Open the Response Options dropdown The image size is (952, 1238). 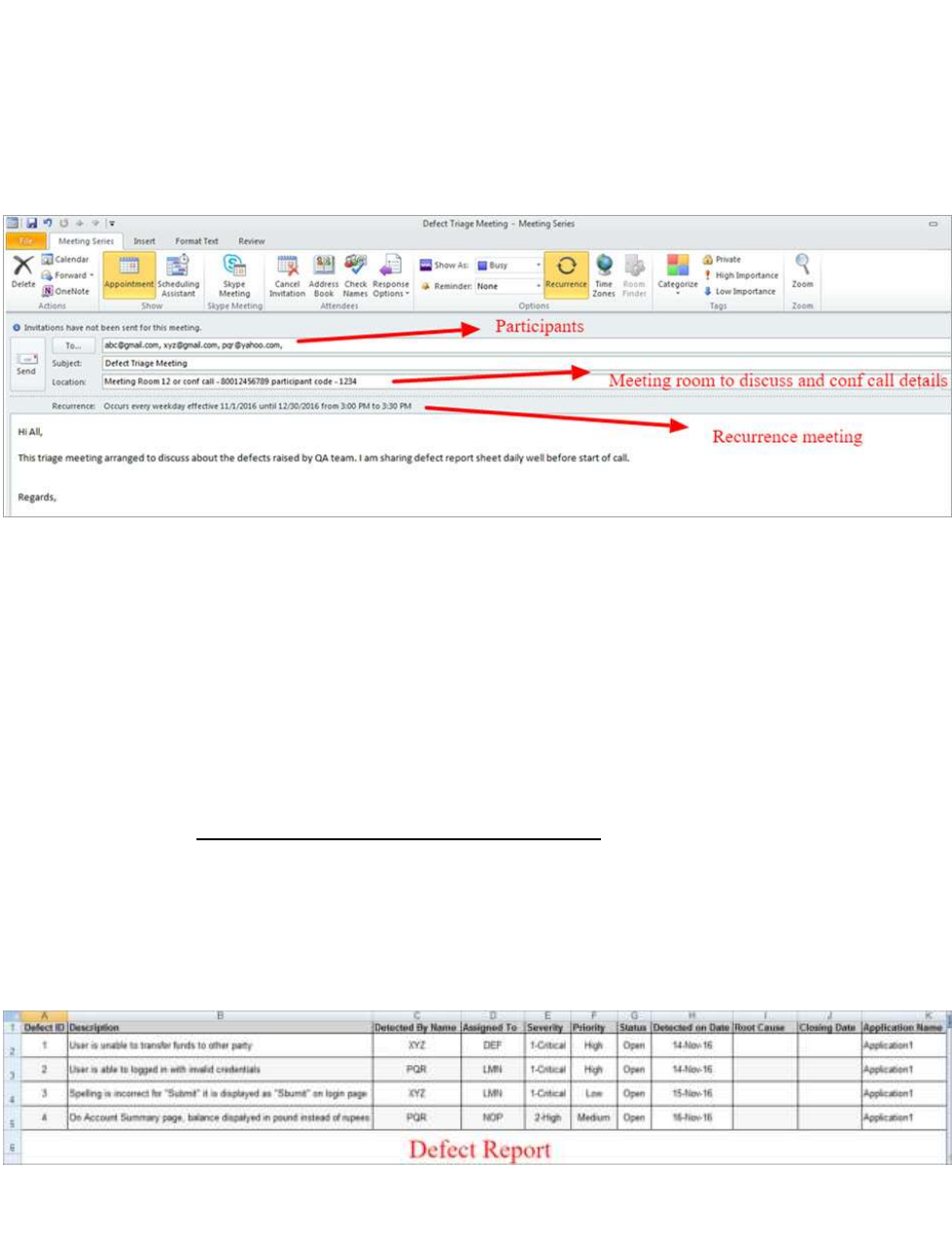pyautogui.click(x=391, y=275)
